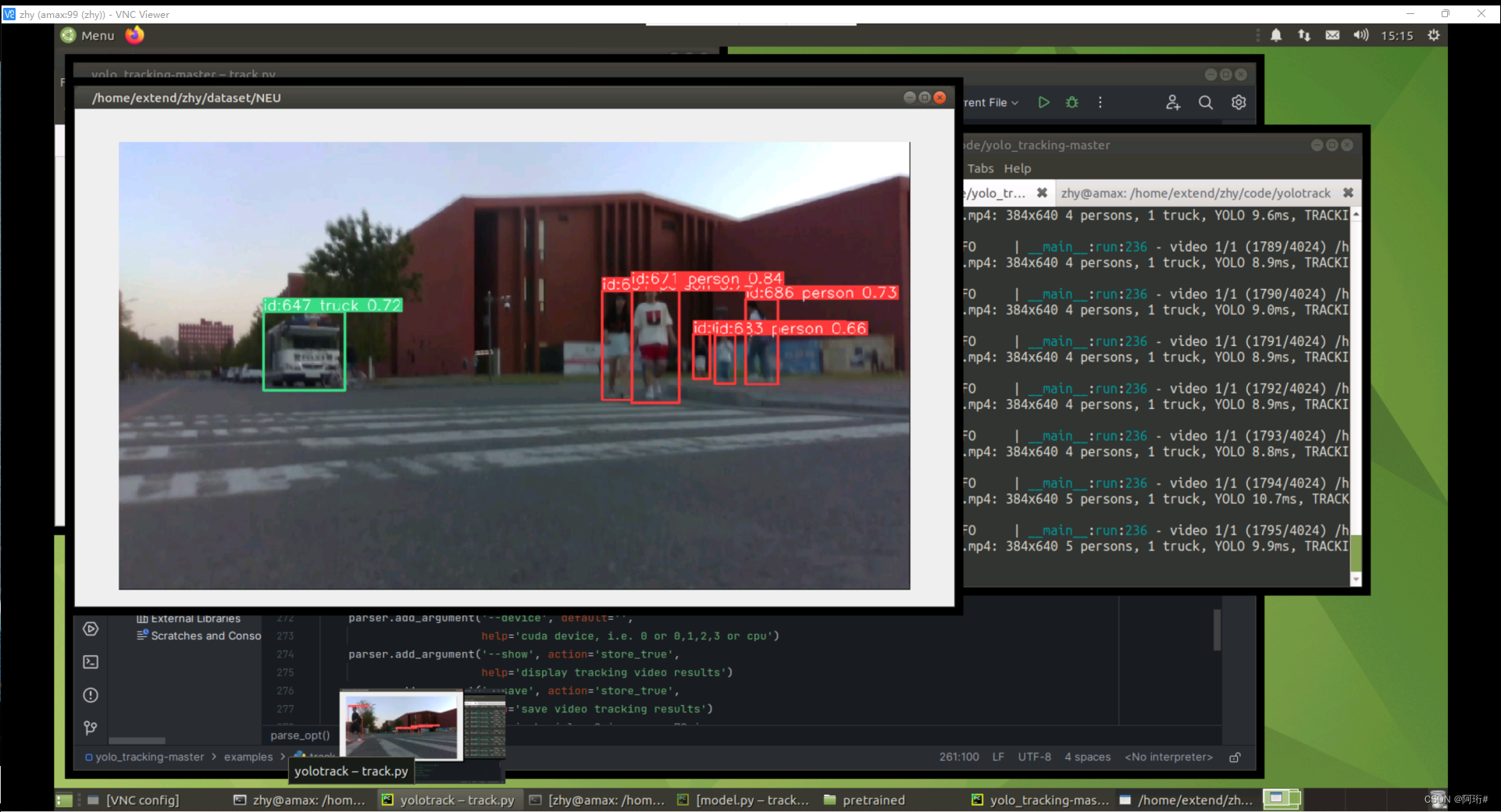The height and width of the screenshot is (812, 1501).
Task: Open Search Everywhere with the magnifier icon
Action: tap(1205, 102)
